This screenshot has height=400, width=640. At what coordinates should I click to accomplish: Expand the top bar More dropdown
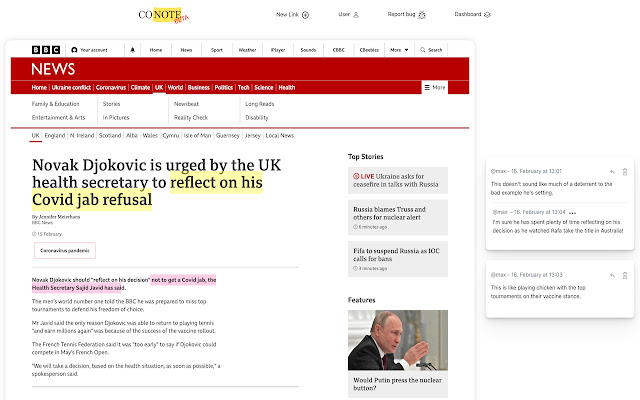[399, 50]
